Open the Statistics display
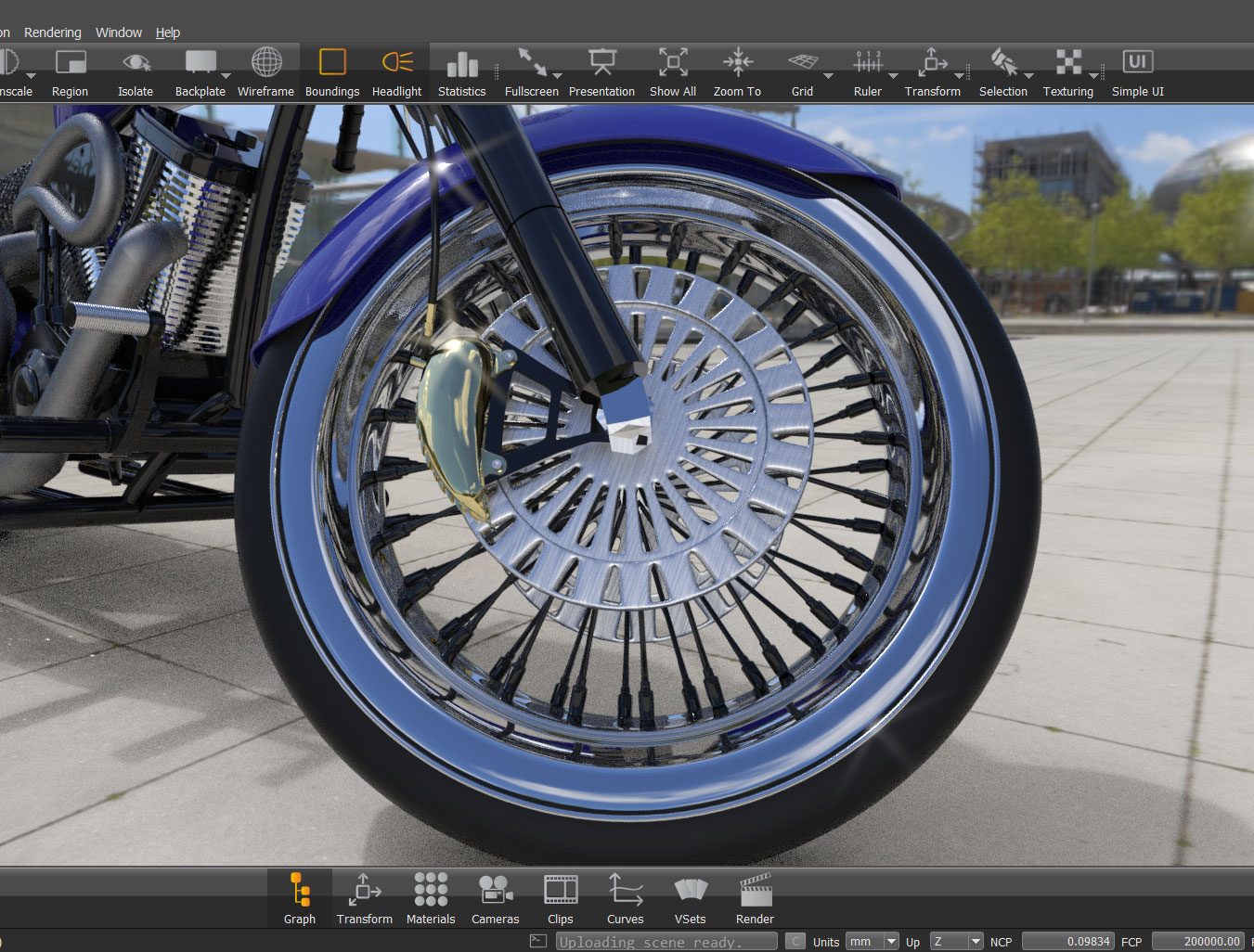Image resolution: width=1254 pixels, height=952 pixels. (461, 63)
